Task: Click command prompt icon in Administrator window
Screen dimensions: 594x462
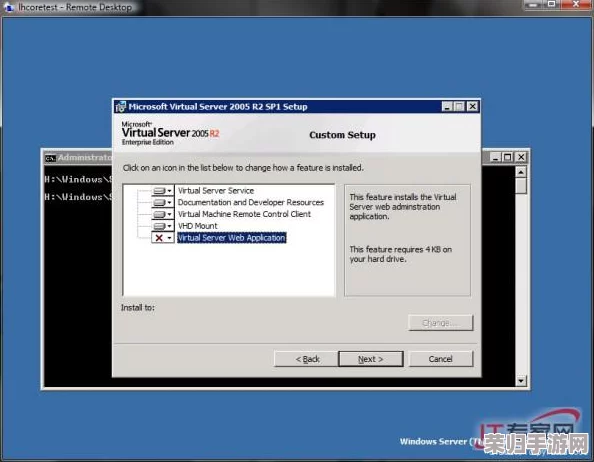Action: tap(50, 158)
